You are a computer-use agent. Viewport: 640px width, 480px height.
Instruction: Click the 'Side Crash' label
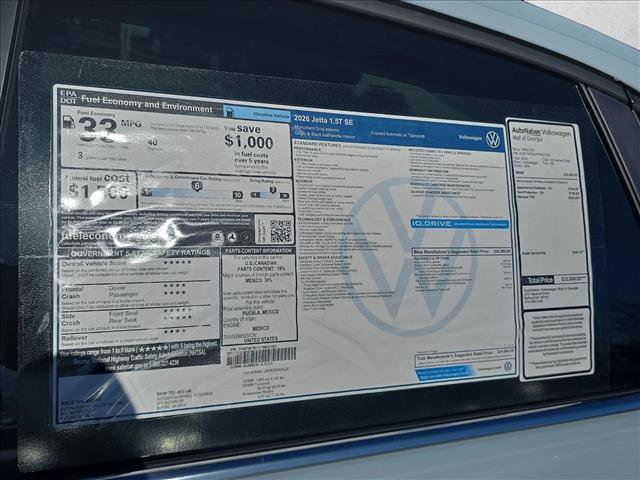[x=70, y=320]
